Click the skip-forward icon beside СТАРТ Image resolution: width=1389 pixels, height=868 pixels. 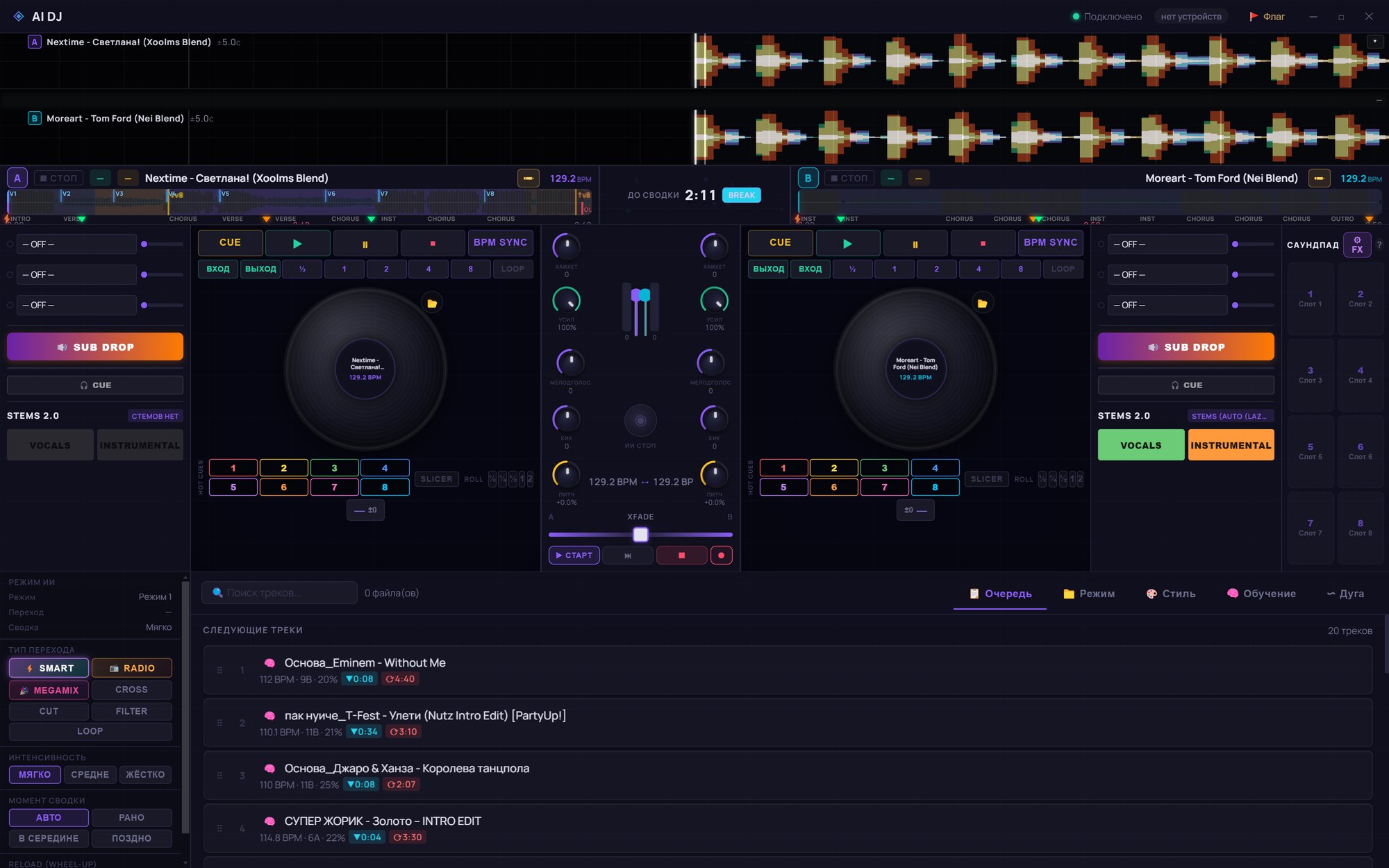point(628,556)
